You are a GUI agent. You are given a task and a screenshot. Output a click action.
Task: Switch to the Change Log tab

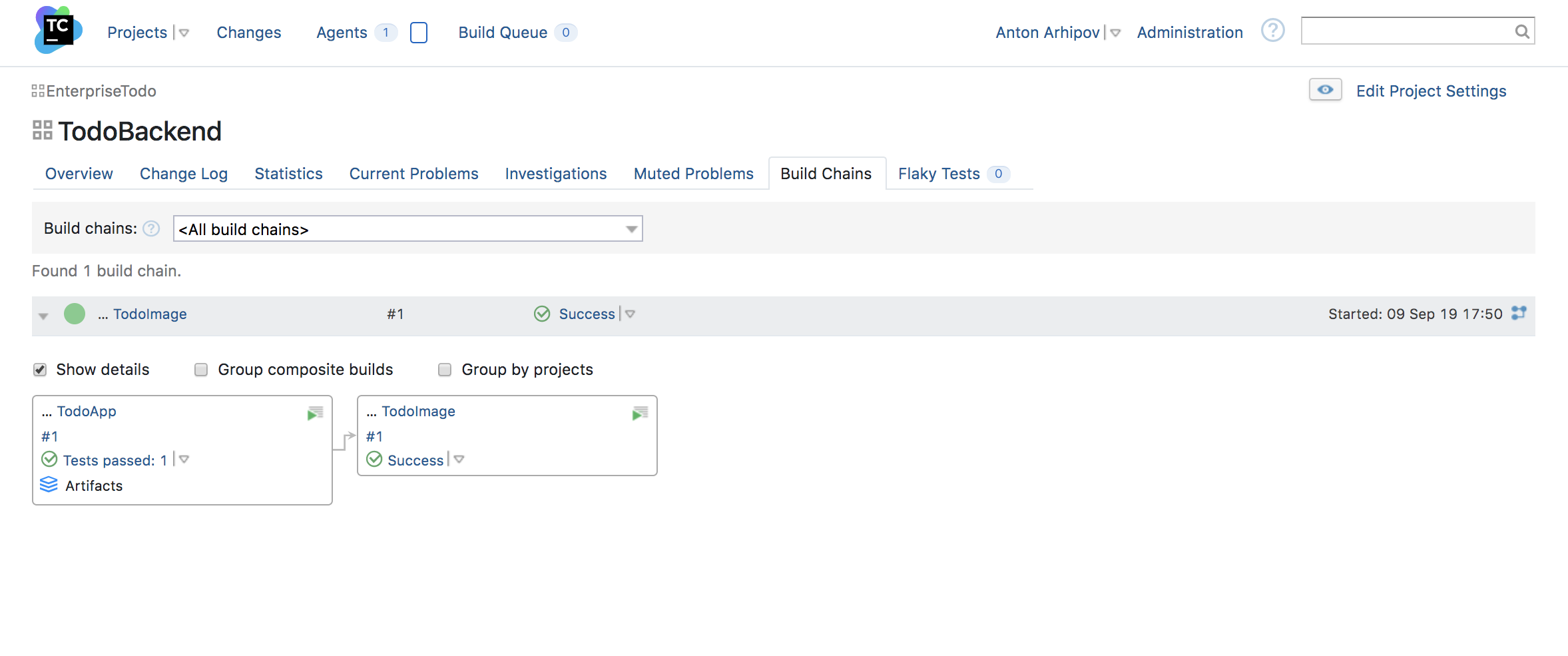pos(184,174)
